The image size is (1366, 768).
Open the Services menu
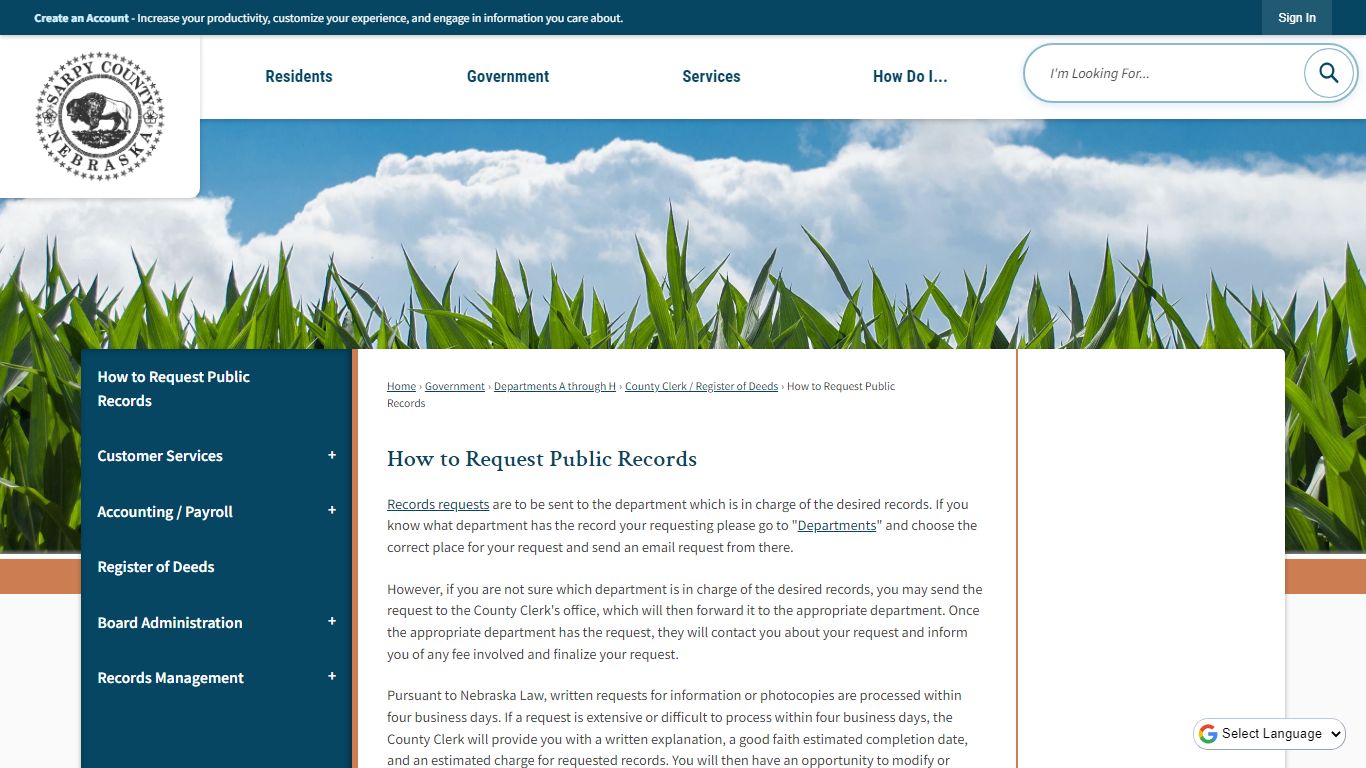[x=711, y=76]
